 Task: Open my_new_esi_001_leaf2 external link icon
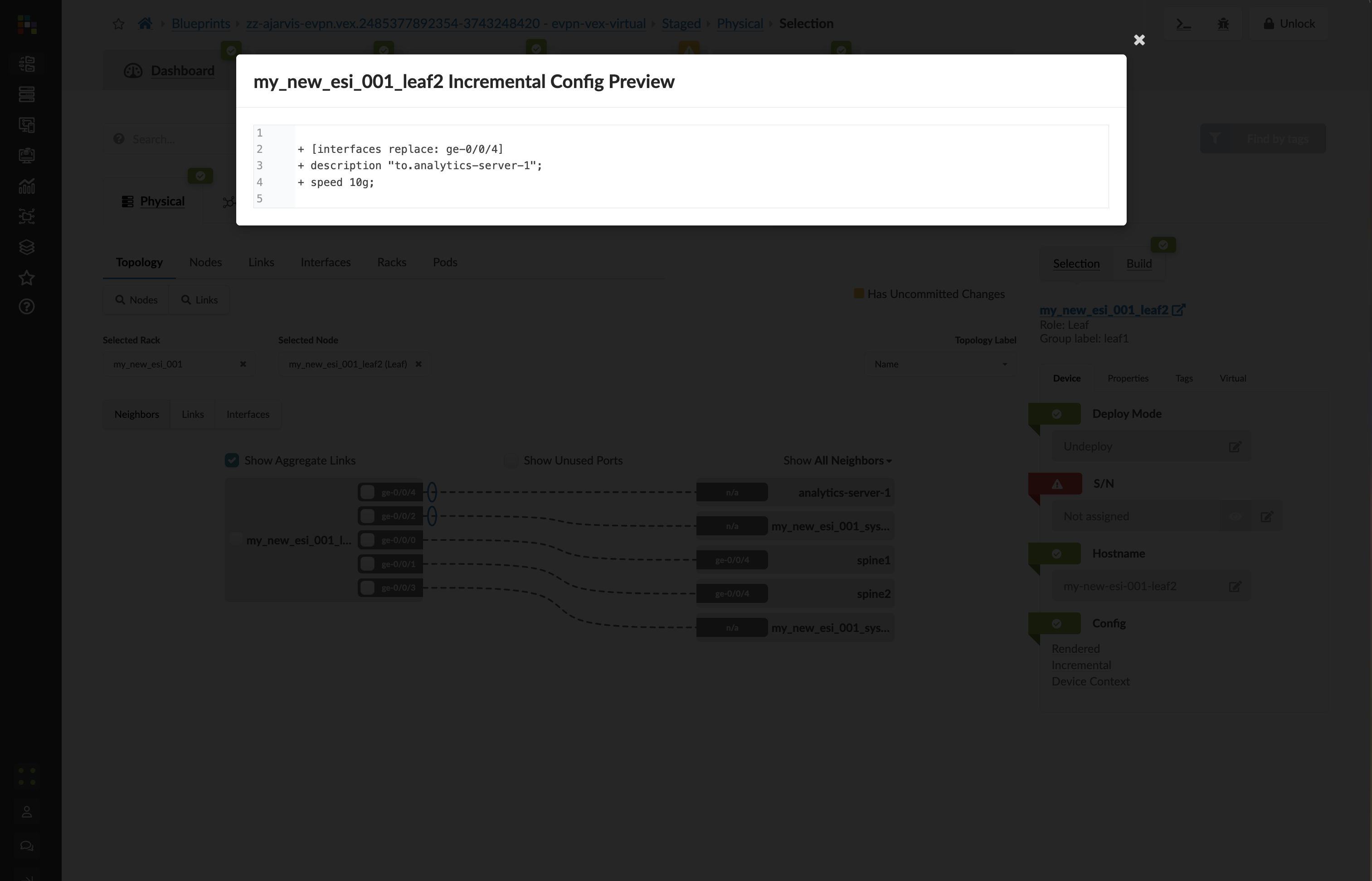(1178, 310)
